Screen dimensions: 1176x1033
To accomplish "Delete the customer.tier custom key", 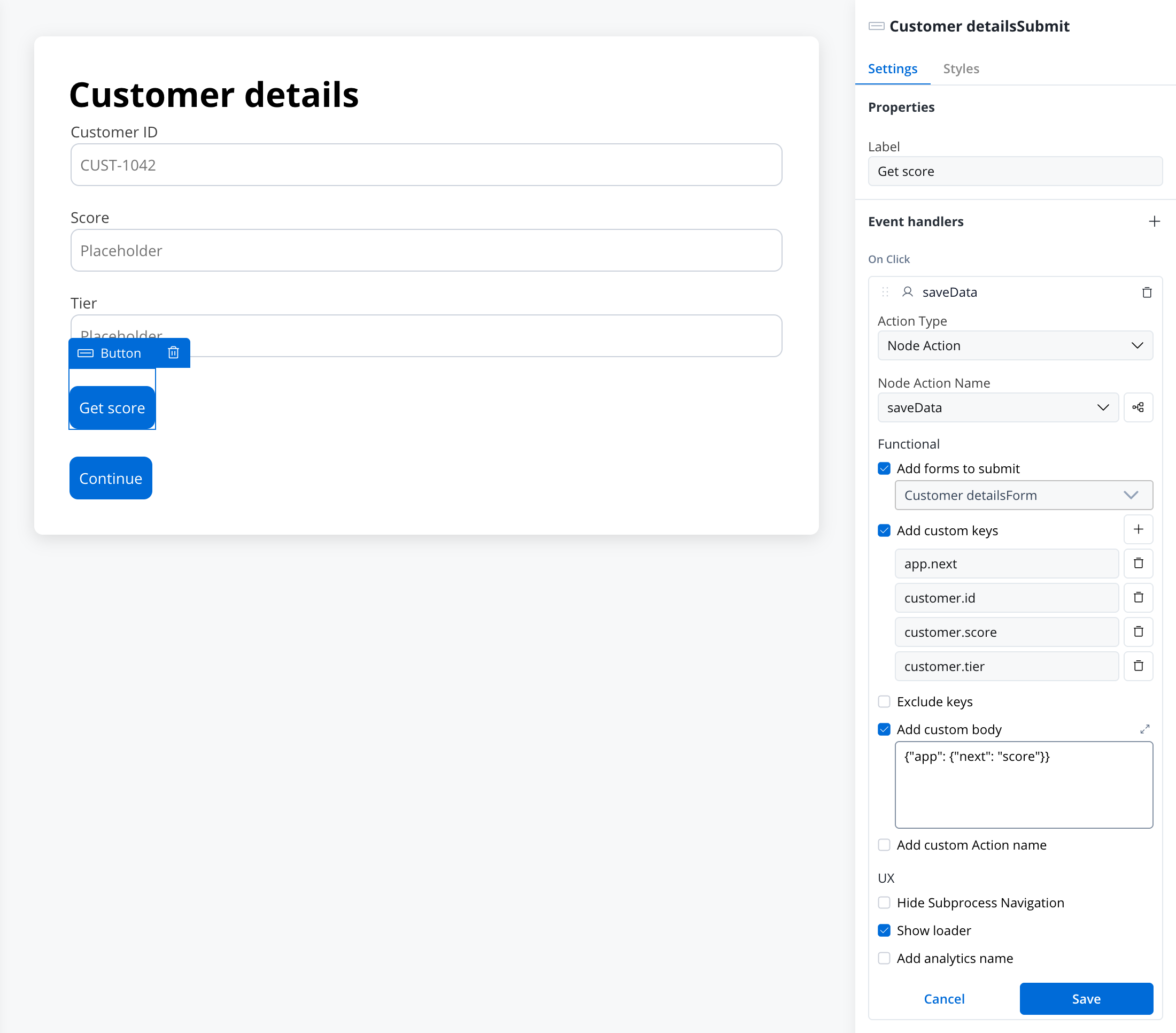I will coord(1138,666).
